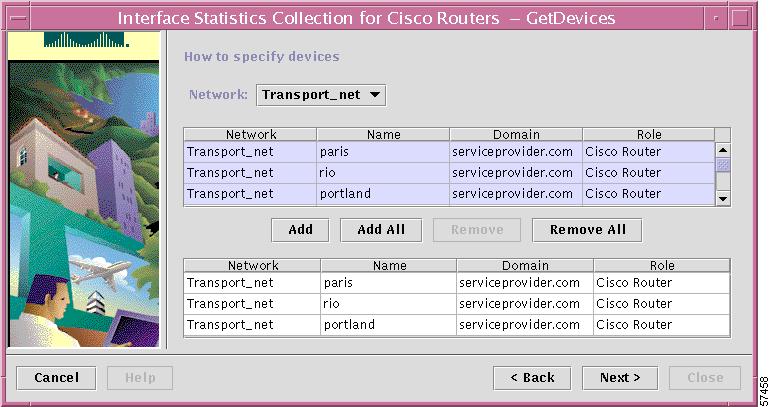Click serviceprovider.com cell in upper portland row

tap(516, 194)
